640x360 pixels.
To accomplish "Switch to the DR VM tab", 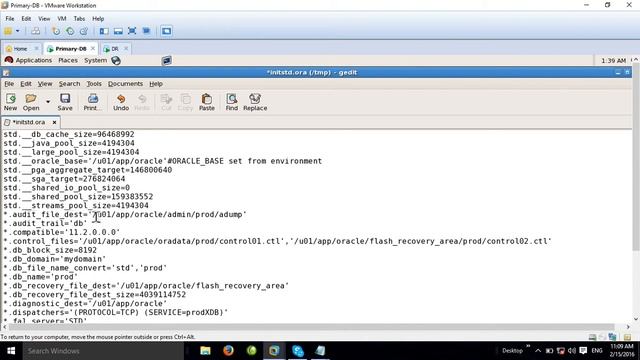I will [x=115, y=49].
